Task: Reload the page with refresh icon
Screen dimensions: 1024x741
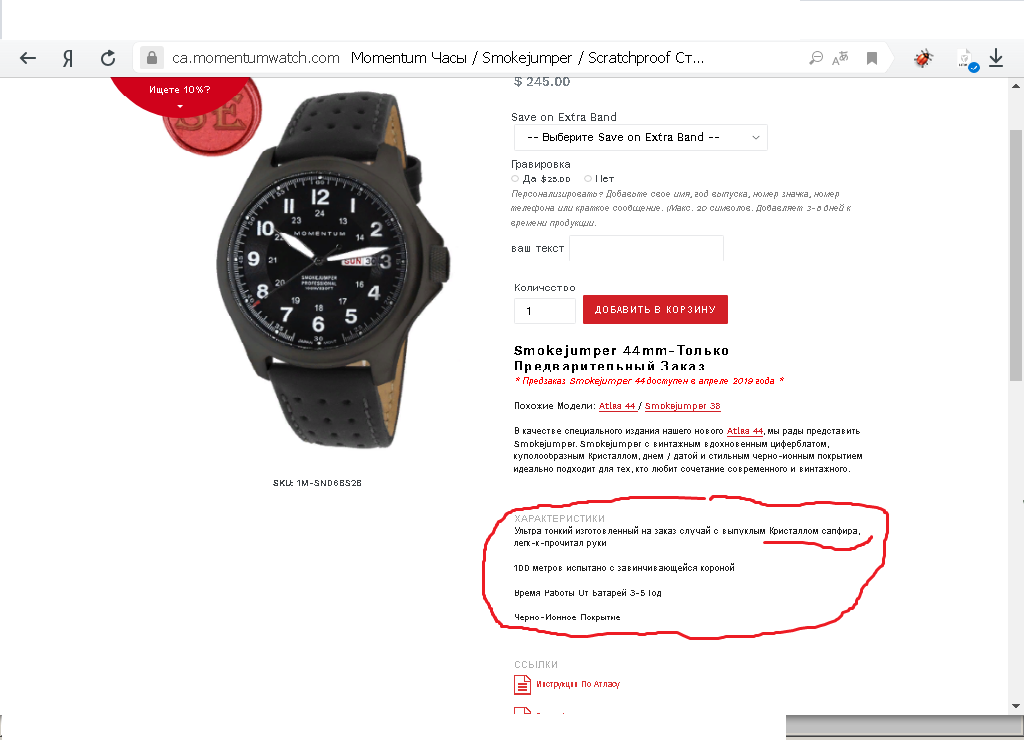Action: [108, 58]
